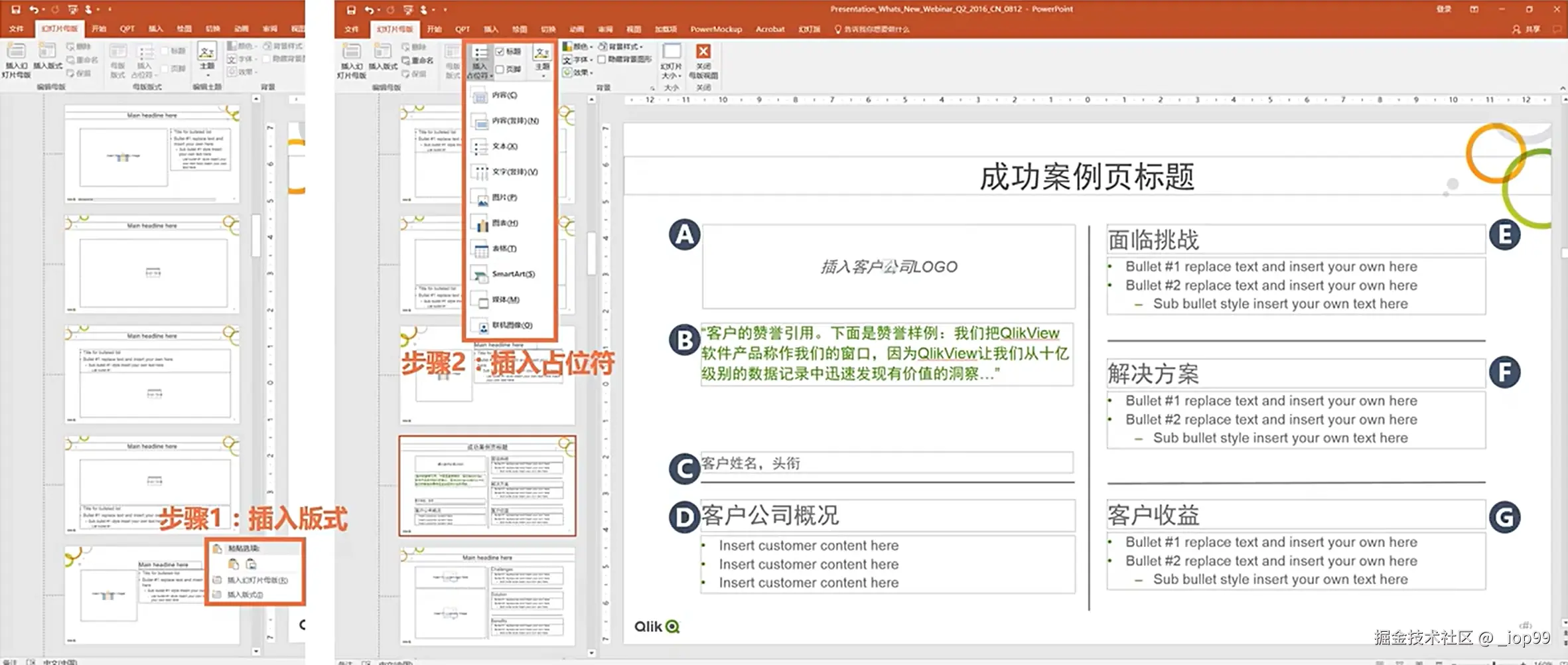Image resolution: width=1568 pixels, height=665 pixels.
Task: Click 重命名 in right window ribbon
Action: coord(418,60)
